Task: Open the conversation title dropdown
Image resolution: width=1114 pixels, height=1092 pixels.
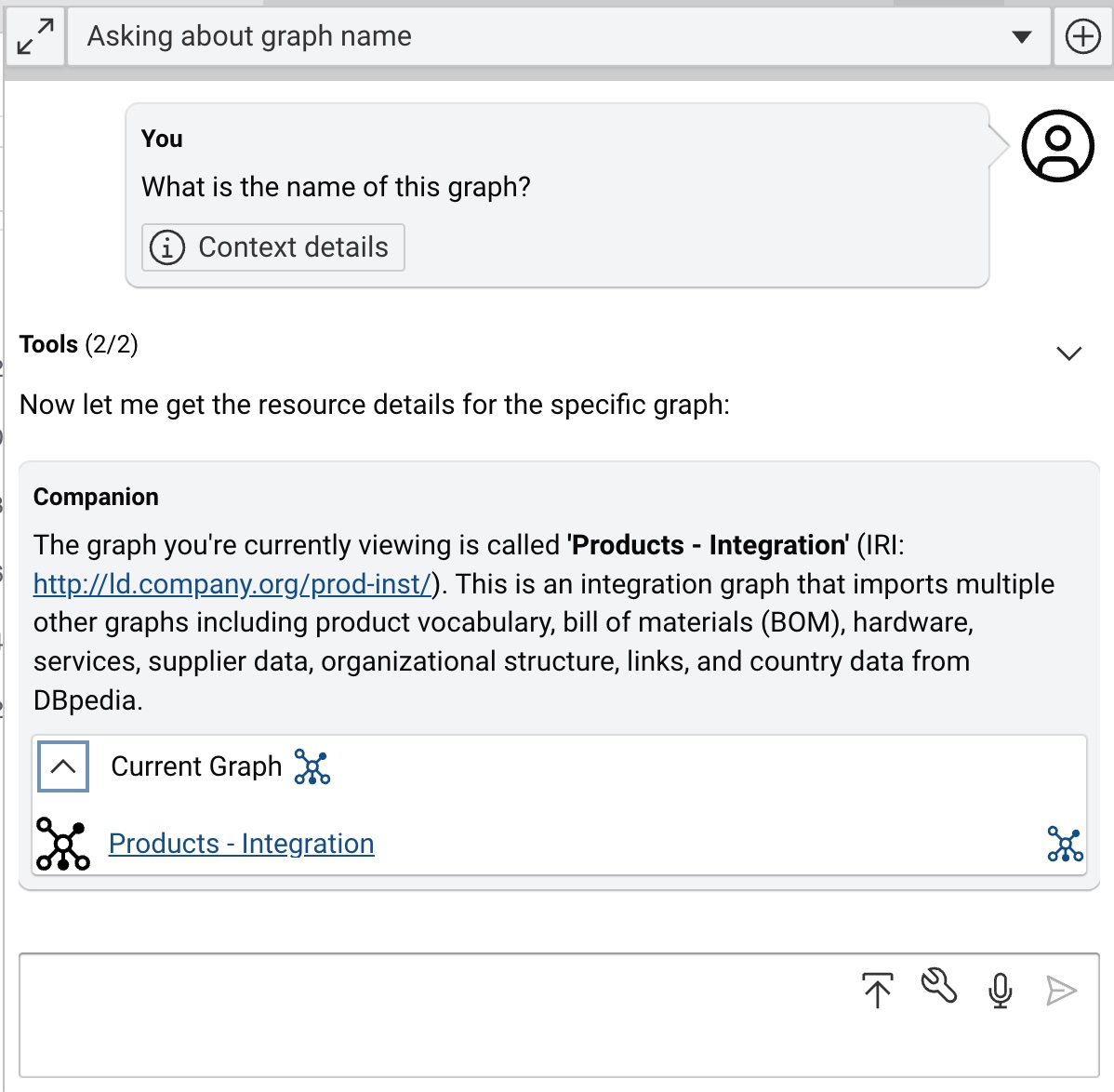Action: click(x=1021, y=37)
